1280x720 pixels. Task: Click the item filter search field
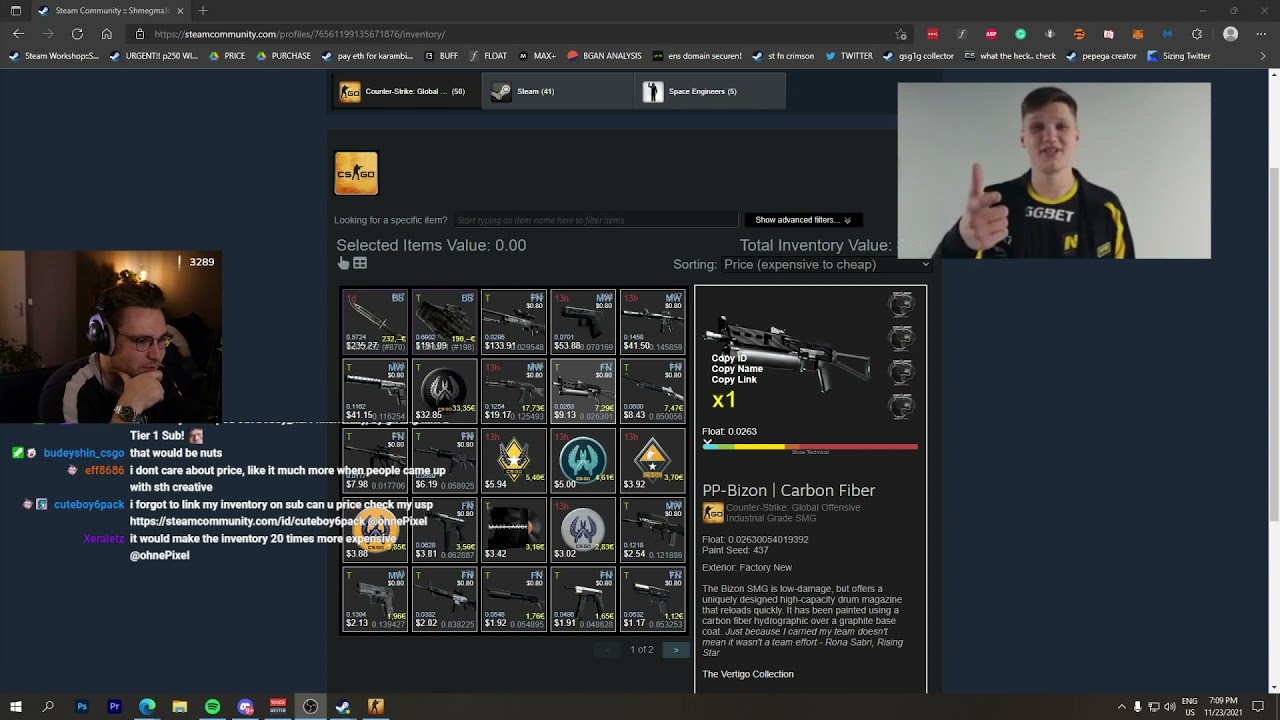tap(595, 220)
